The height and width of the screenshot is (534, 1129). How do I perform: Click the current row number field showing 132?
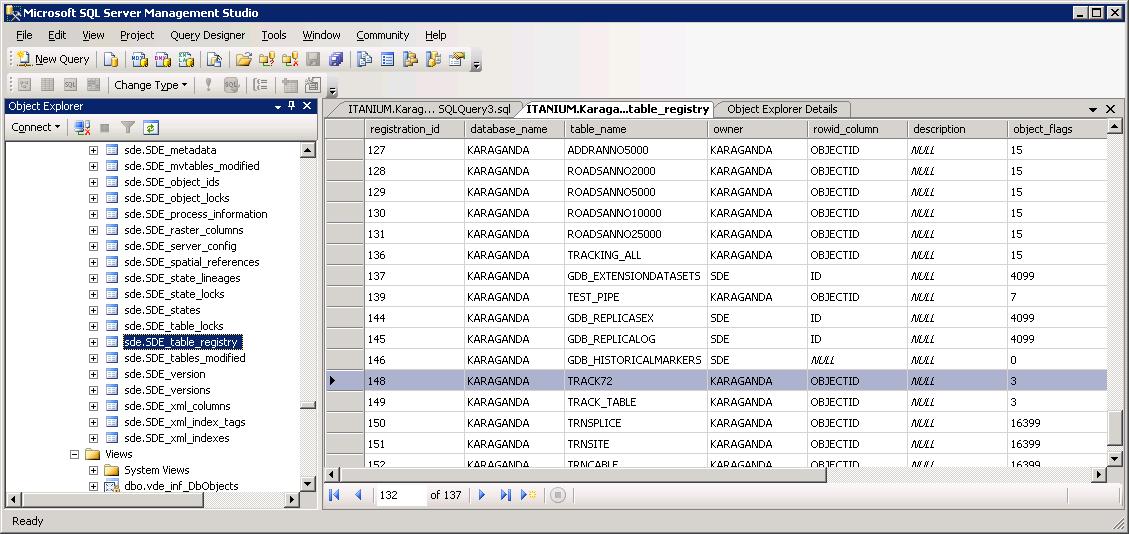pyautogui.click(x=401, y=495)
